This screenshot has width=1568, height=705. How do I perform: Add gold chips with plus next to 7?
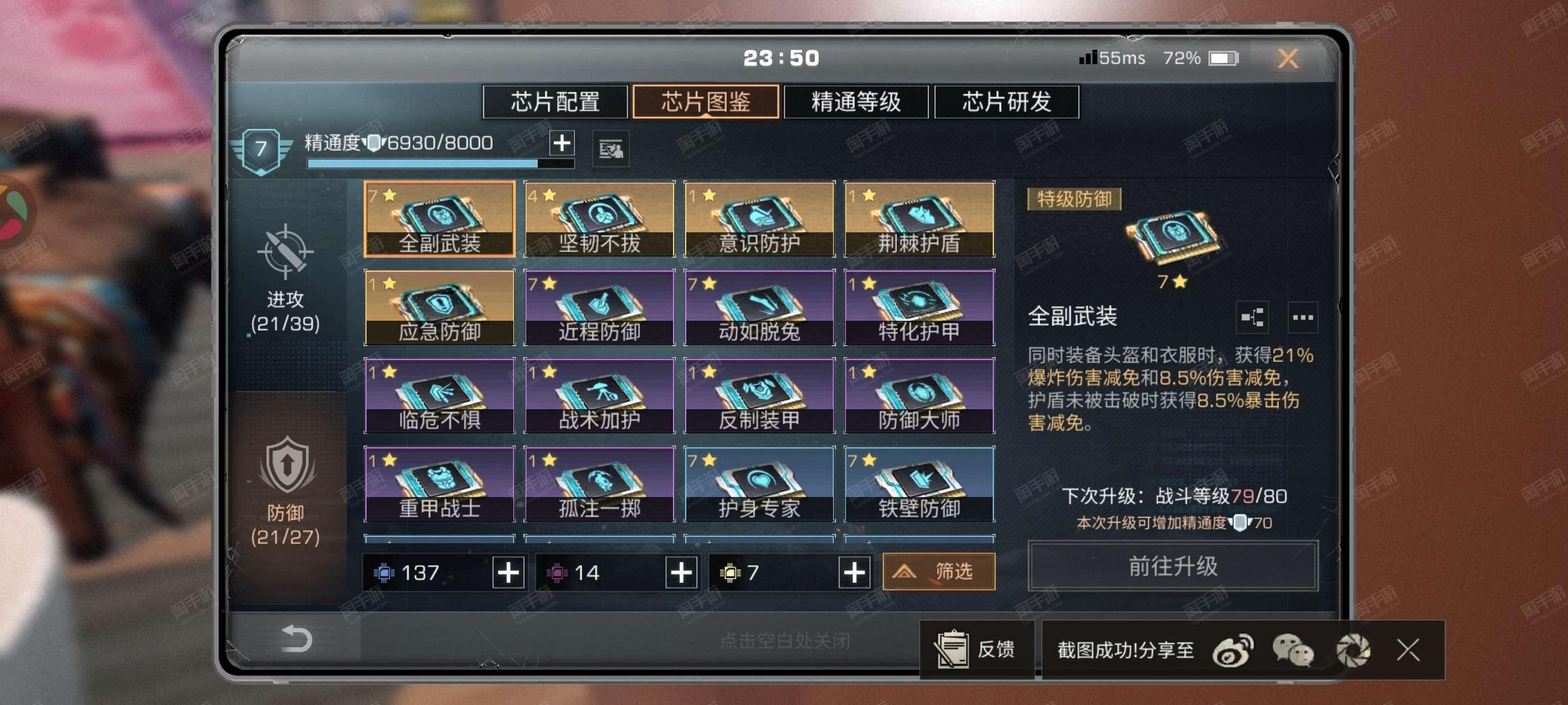[x=854, y=573]
